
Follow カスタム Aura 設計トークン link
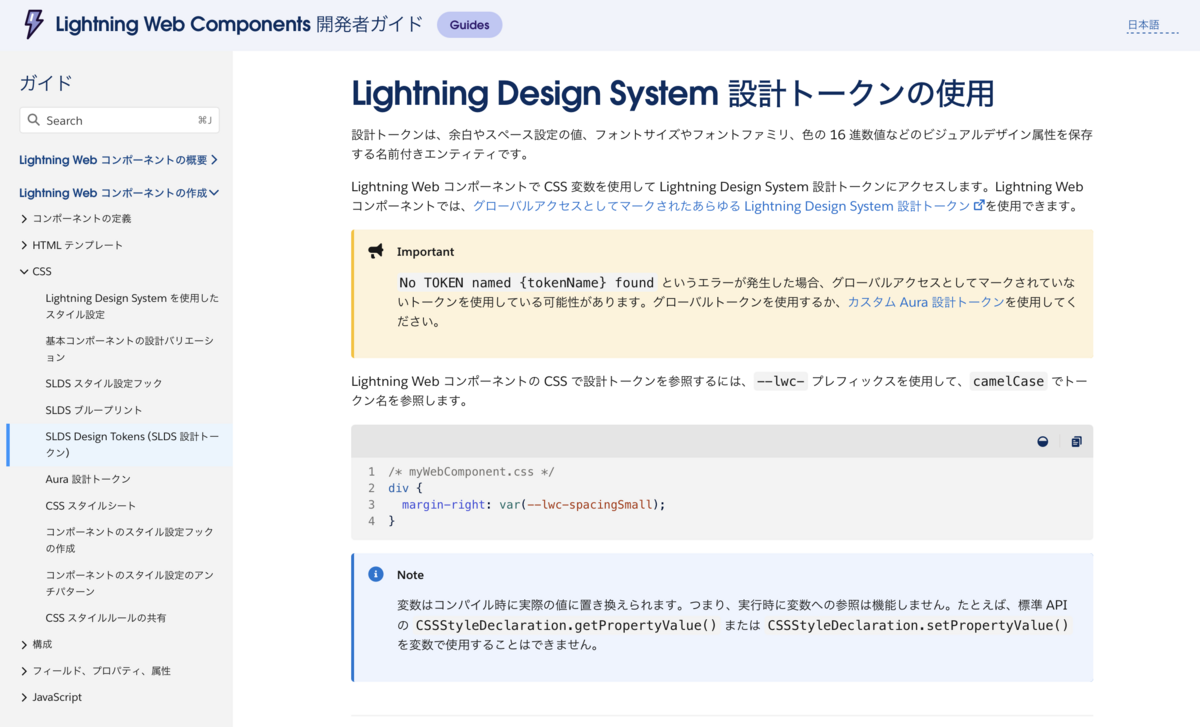coord(926,301)
